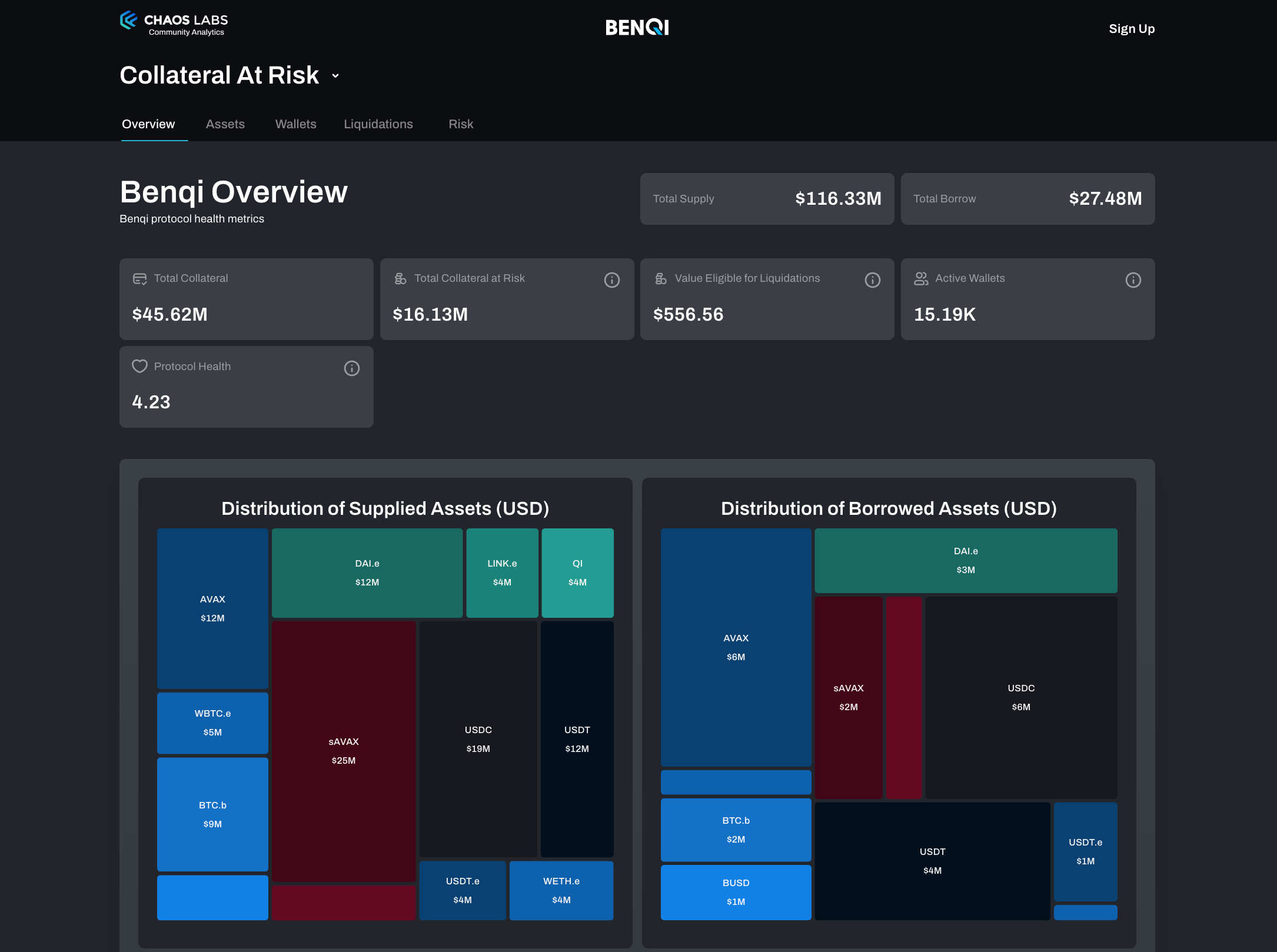Click the users icon beside Active Wallets

921,278
